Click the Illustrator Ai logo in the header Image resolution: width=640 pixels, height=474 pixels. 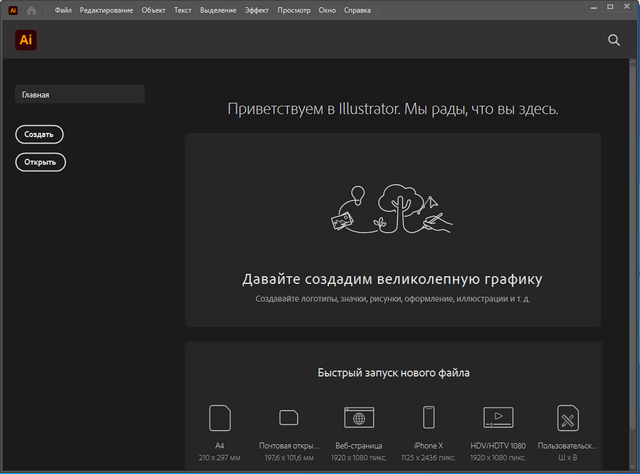26,40
